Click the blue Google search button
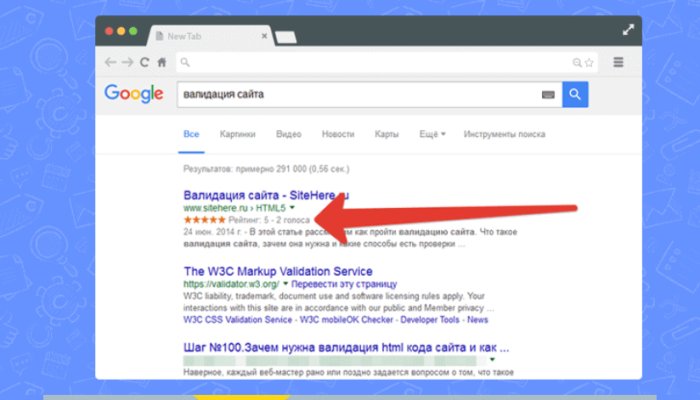 [x=575, y=94]
